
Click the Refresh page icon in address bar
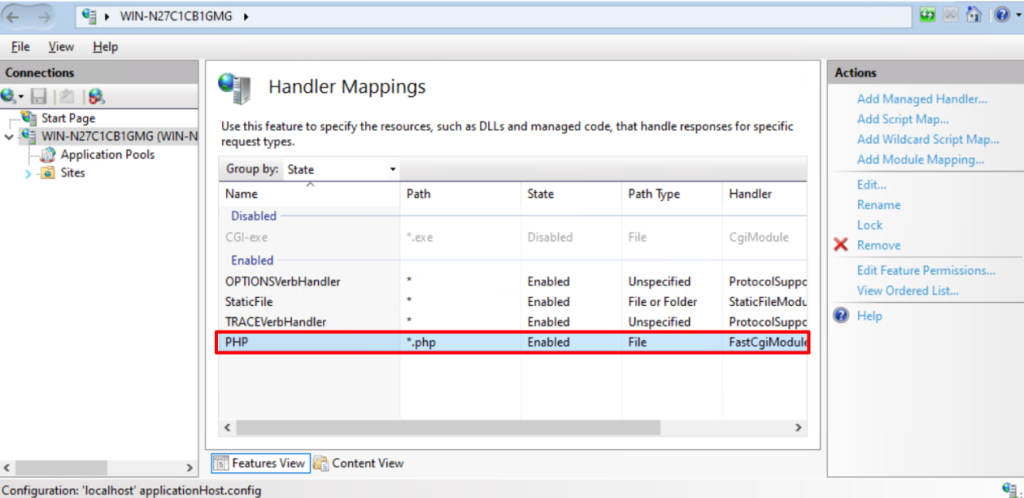click(927, 16)
